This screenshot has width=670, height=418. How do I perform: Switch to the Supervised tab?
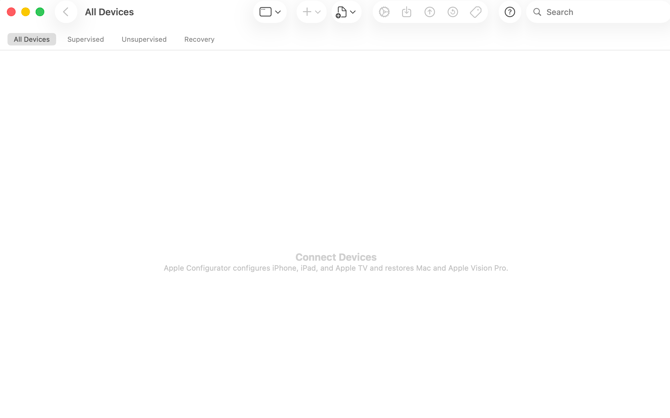[85, 39]
